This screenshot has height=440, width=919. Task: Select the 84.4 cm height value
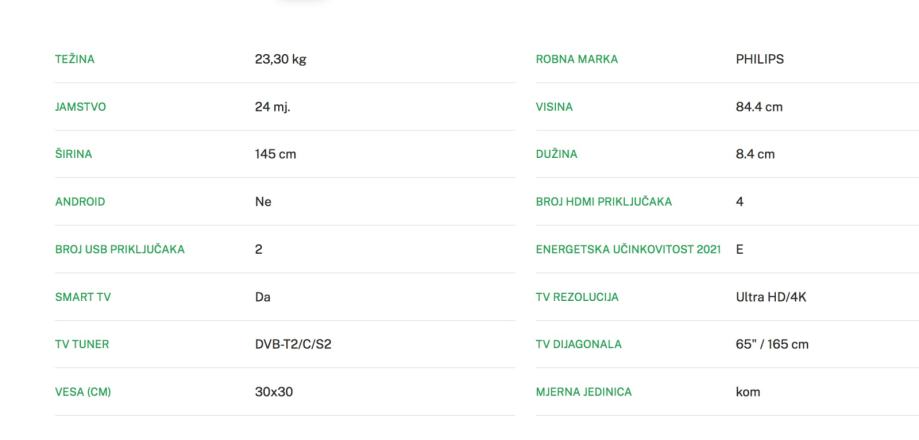pos(759,107)
